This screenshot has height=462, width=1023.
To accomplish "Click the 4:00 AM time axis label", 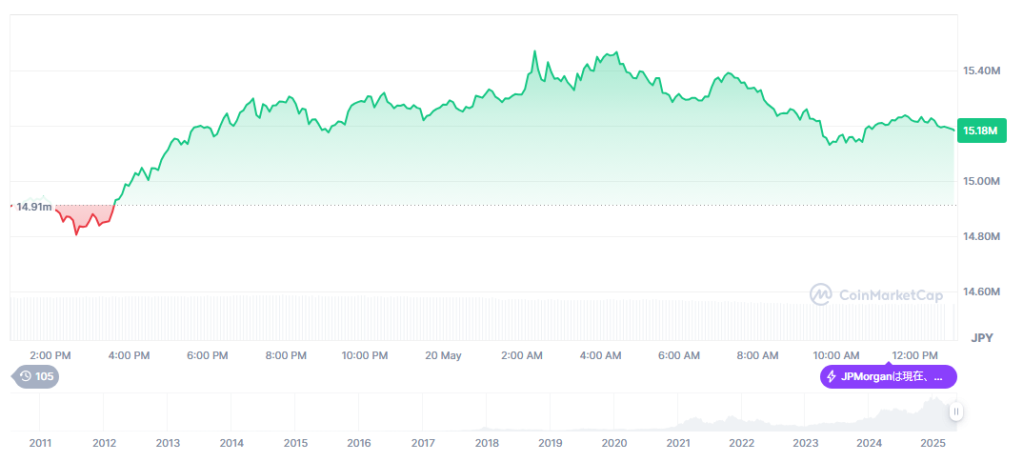I will [601, 356].
